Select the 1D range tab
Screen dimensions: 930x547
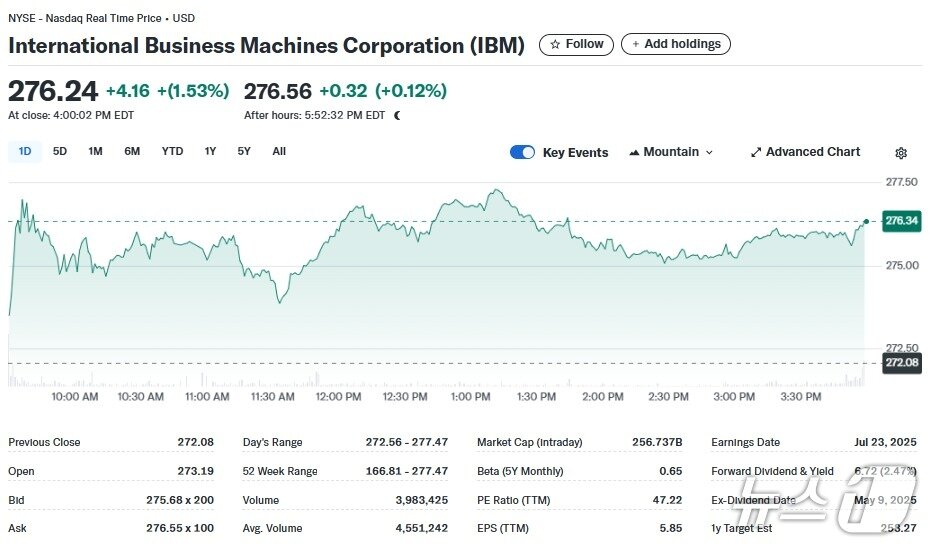pyautogui.click(x=25, y=151)
